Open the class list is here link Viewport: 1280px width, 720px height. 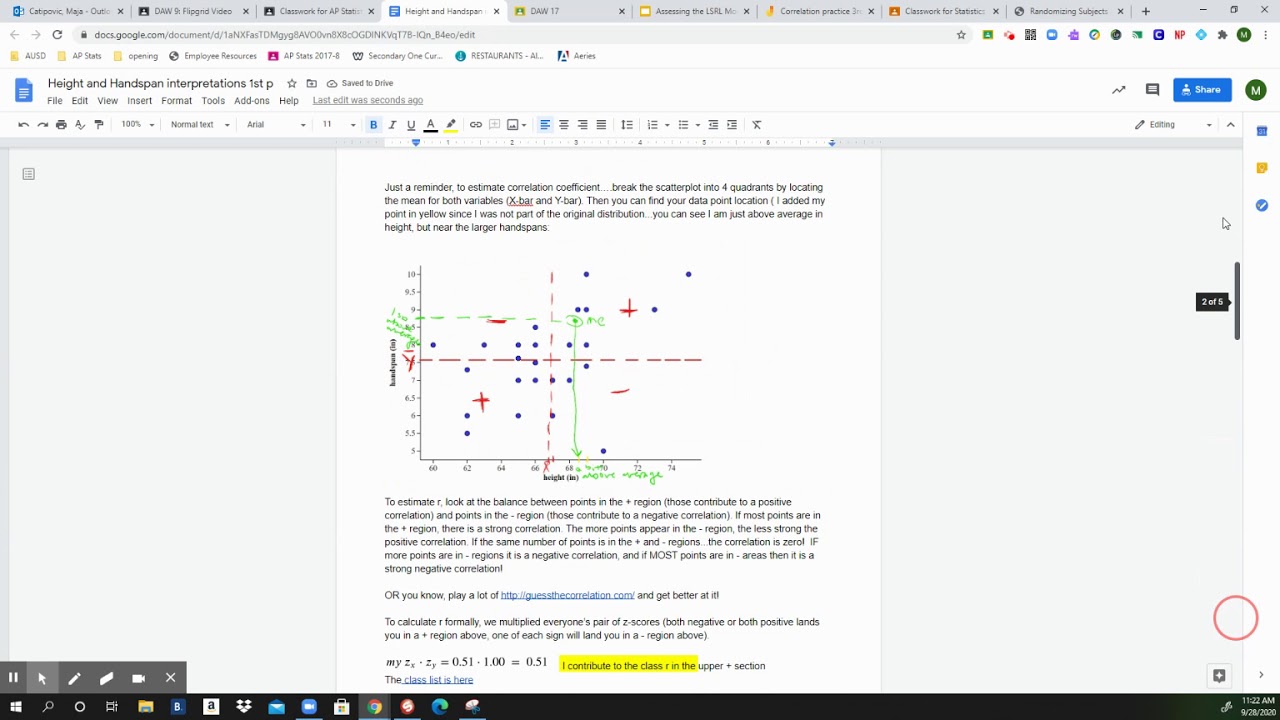(438, 680)
